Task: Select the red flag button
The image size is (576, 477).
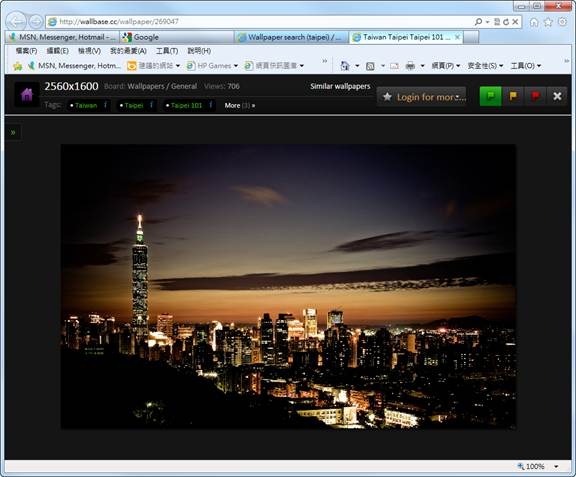Action: point(535,96)
